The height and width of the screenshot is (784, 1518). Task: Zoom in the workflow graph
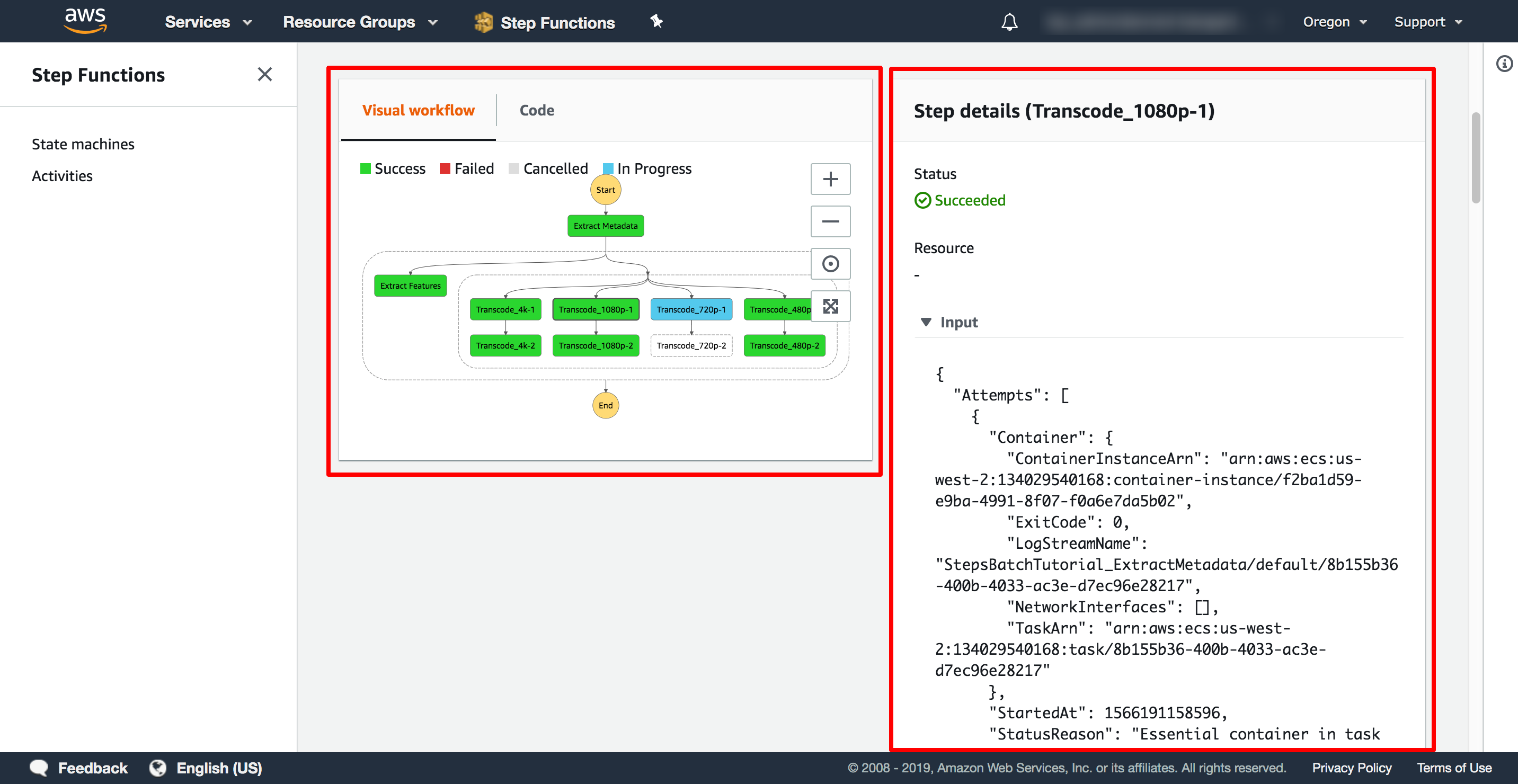pos(830,179)
